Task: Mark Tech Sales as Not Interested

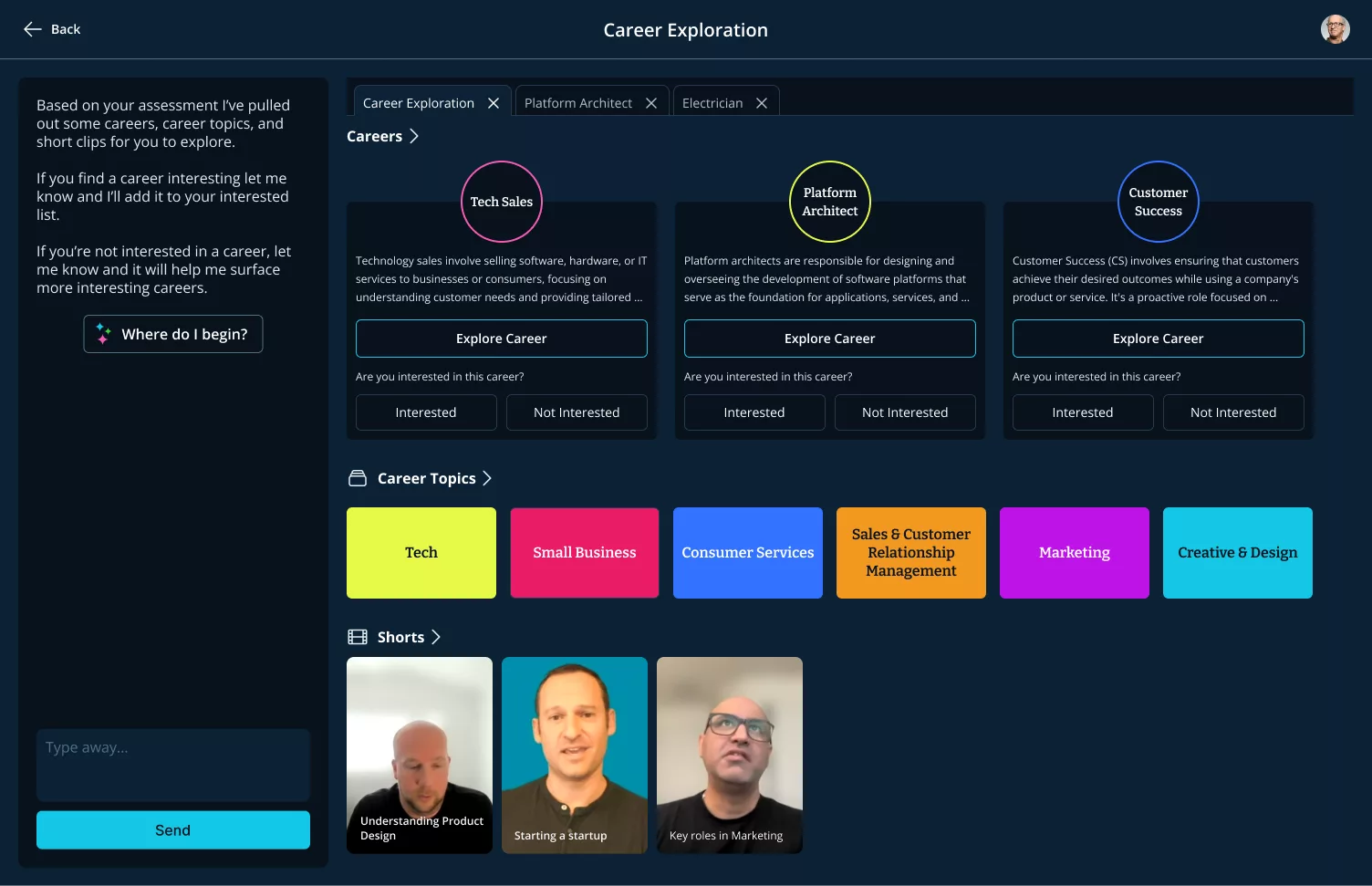Action: [x=577, y=412]
